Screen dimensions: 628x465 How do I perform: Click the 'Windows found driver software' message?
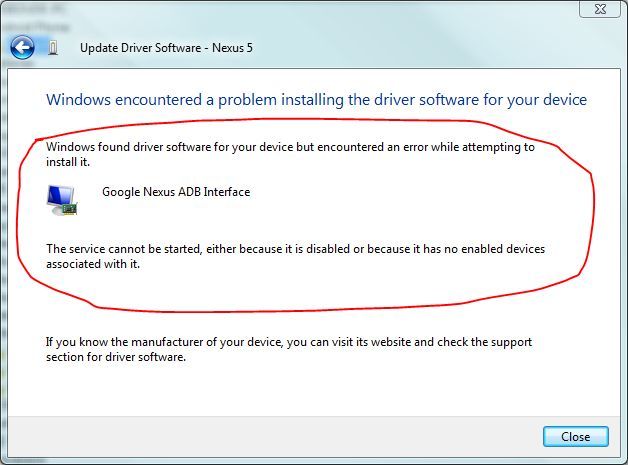290,154
